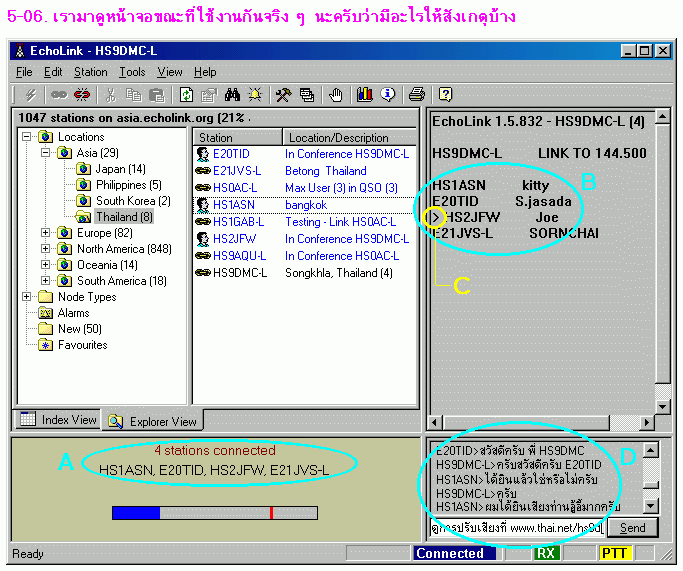Open Connection Statistics with the bar chart icon

(365, 95)
